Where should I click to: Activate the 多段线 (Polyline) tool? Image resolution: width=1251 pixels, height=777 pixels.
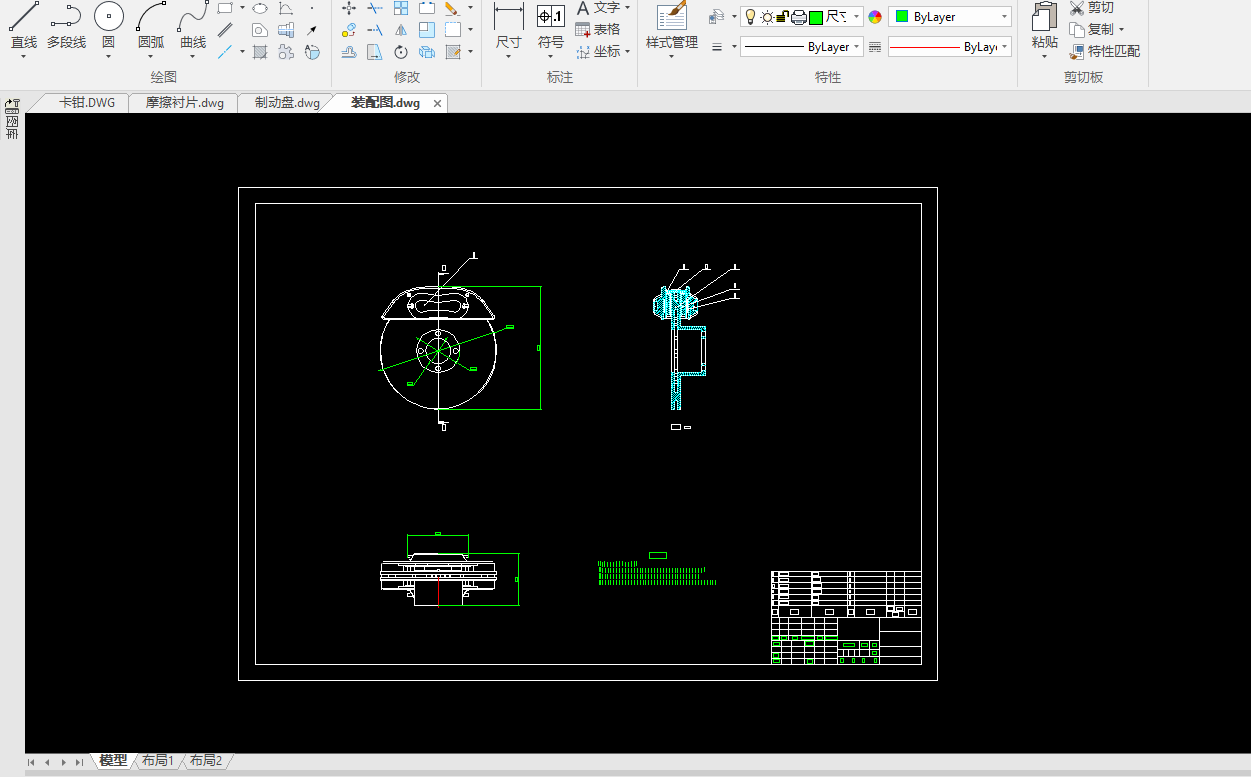click(x=66, y=18)
